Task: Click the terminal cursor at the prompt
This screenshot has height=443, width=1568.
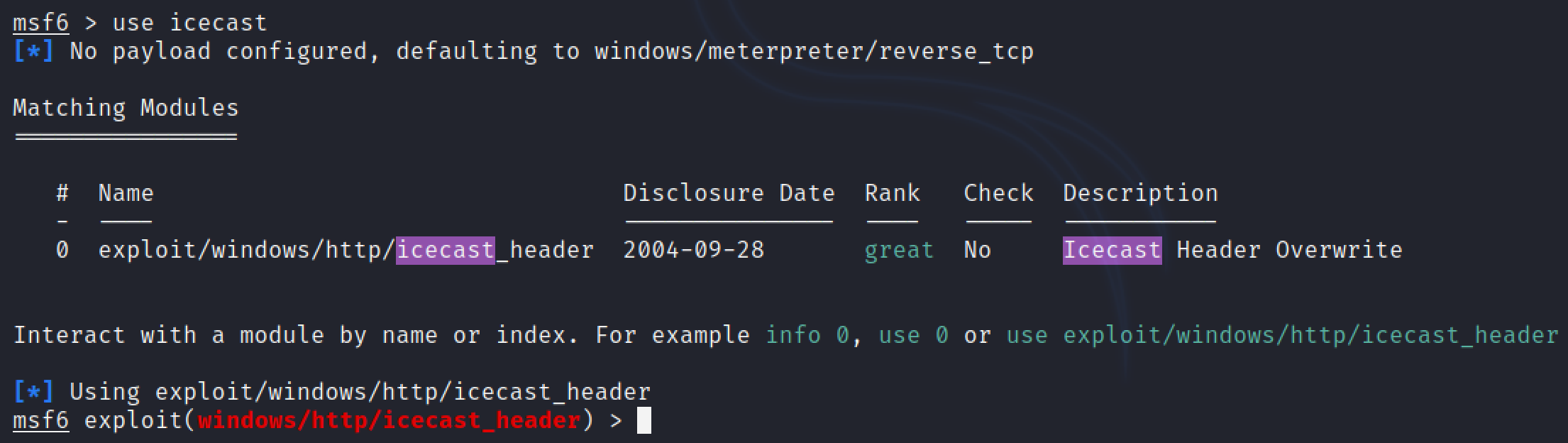Action: click(x=644, y=420)
